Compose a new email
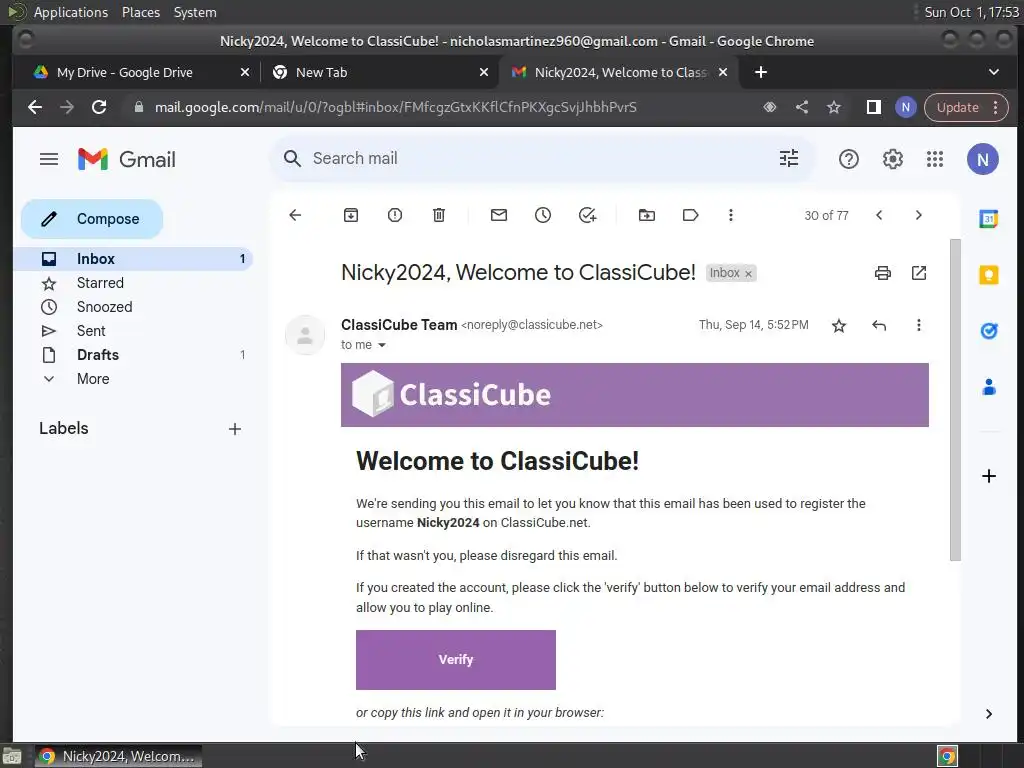Image resolution: width=1024 pixels, height=768 pixels. (92, 219)
